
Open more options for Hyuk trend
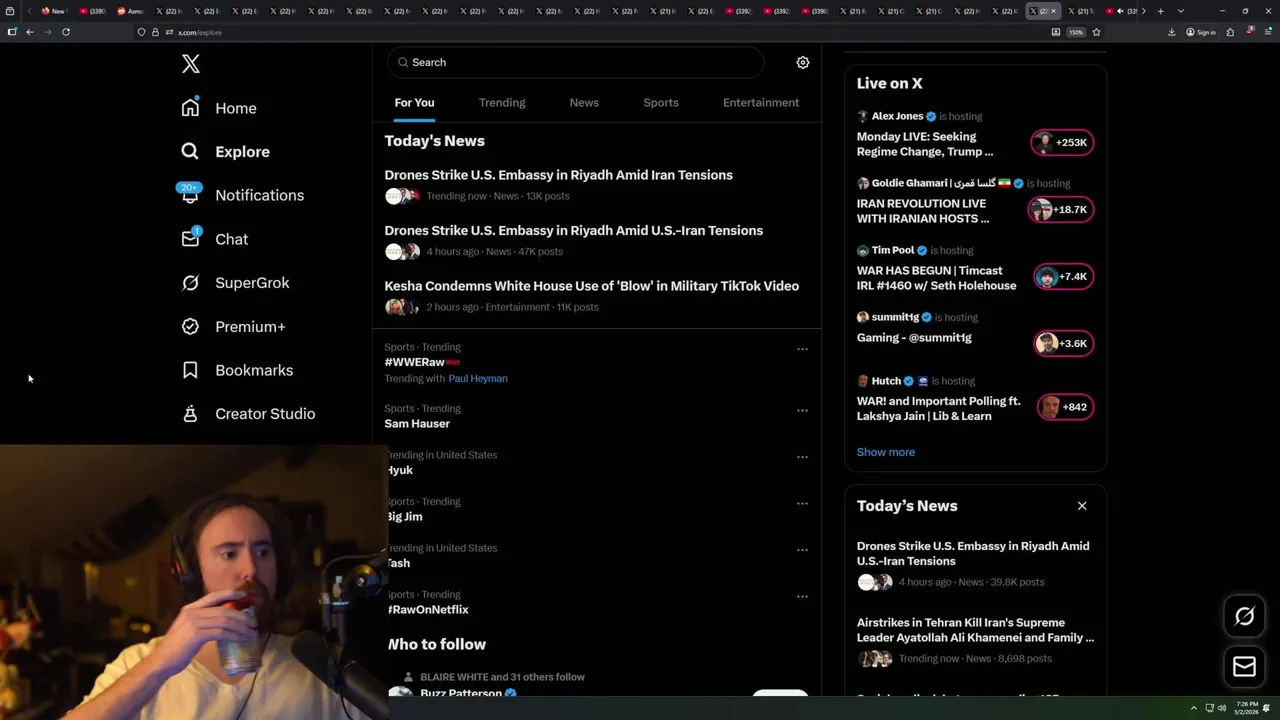click(802, 457)
